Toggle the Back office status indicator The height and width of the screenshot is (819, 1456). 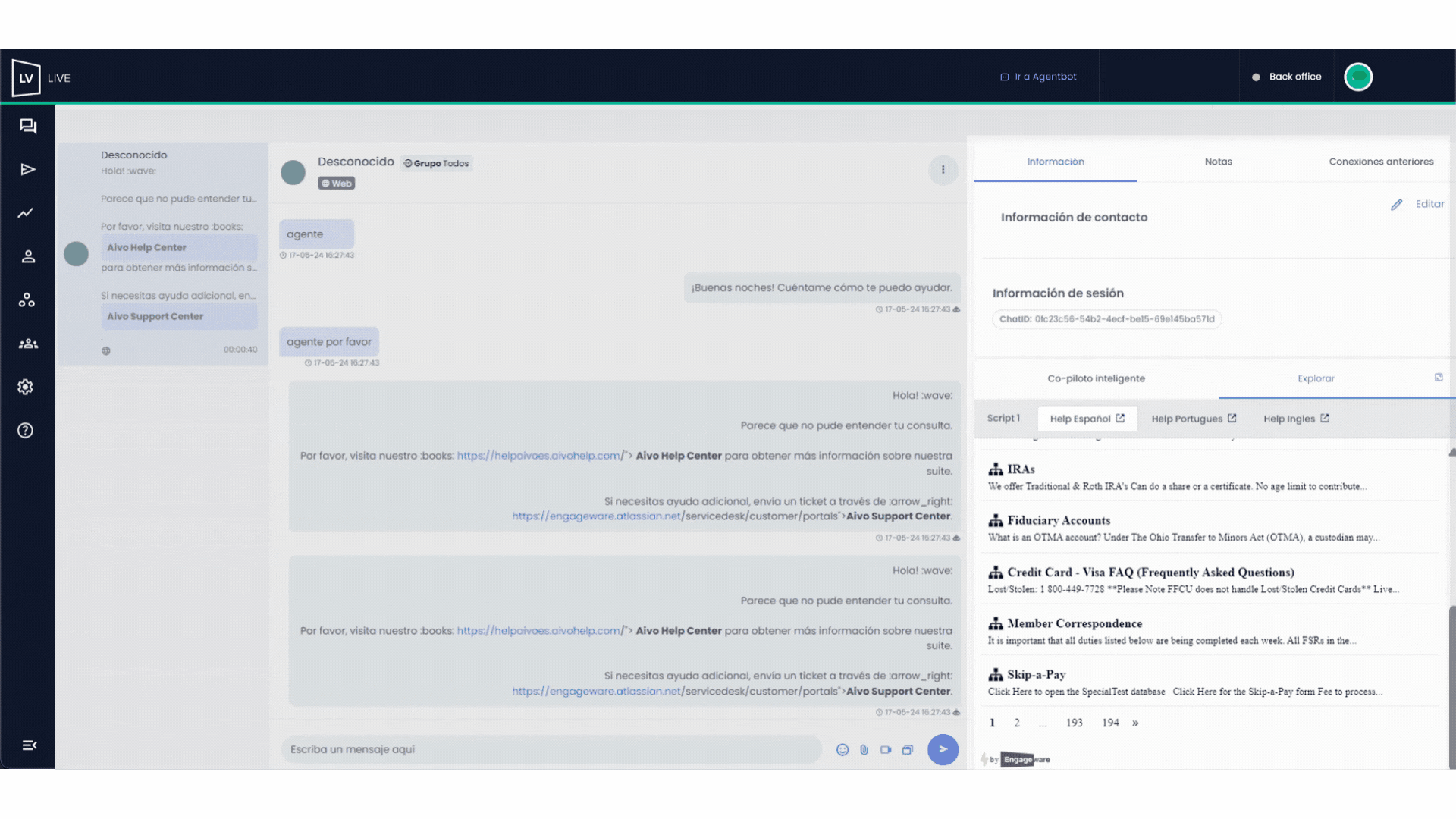coord(1288,77)
